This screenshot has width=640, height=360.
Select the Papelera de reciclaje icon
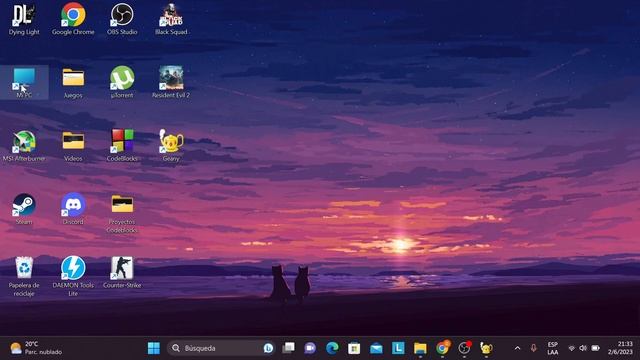(24, 277)
